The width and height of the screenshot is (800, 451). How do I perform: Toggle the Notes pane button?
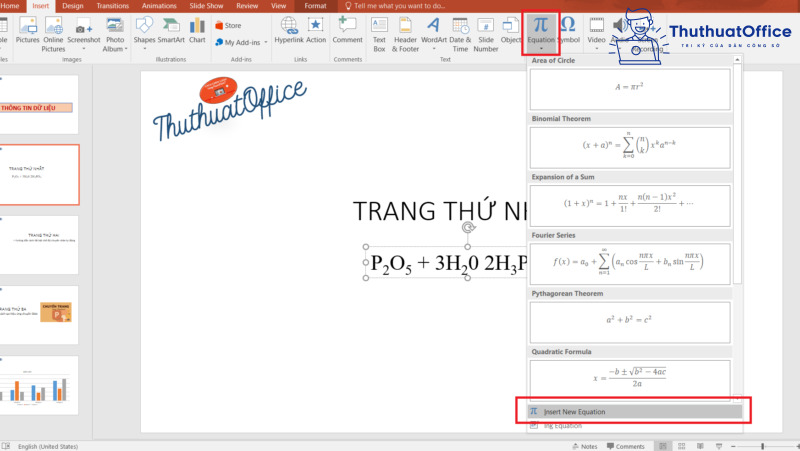[x=585, y=446]
